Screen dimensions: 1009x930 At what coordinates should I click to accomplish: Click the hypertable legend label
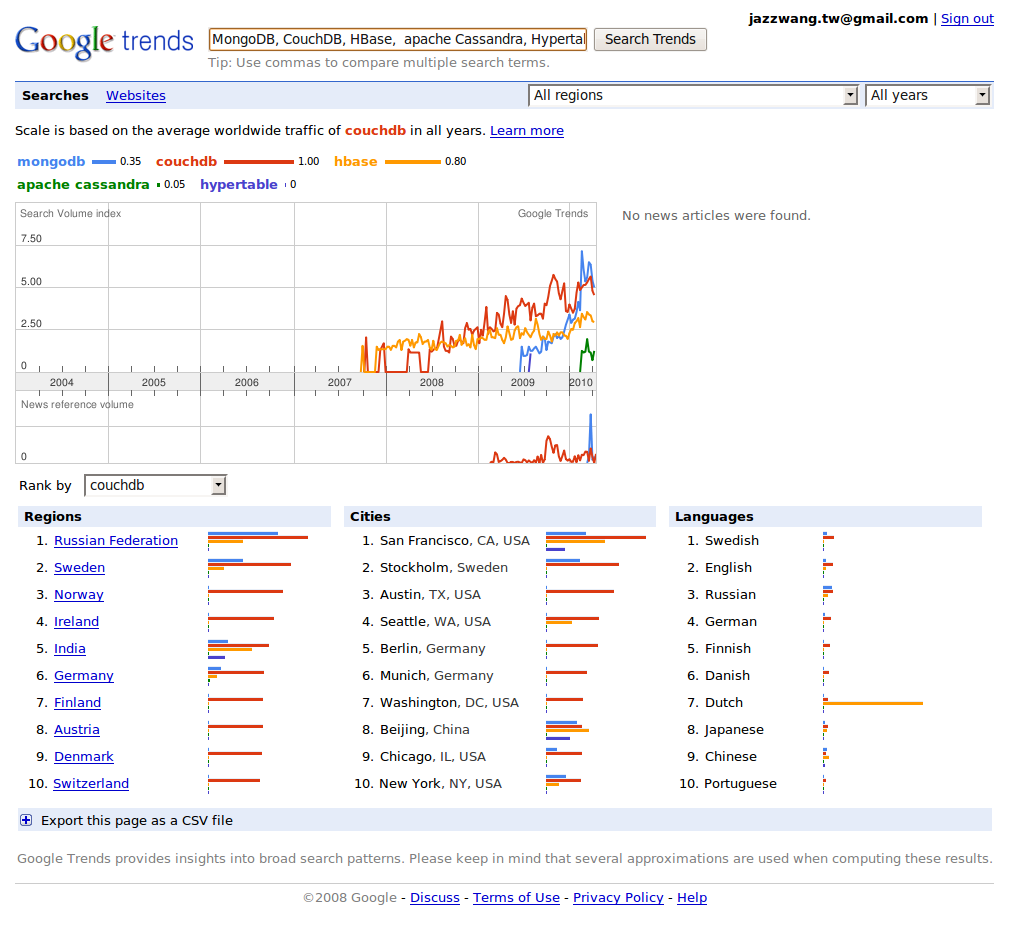coord(239,185)
